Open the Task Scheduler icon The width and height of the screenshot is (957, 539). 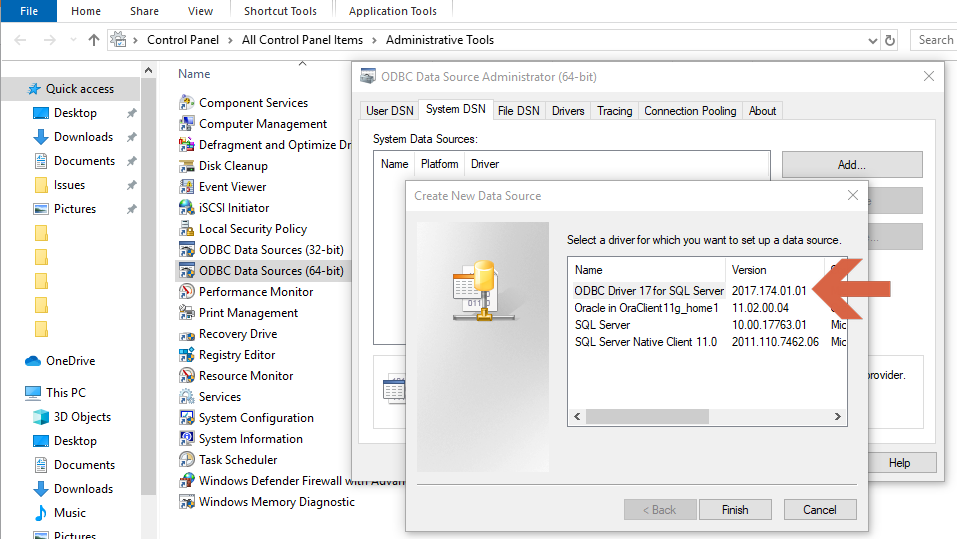pyautogui.click(x=186, y=460)
